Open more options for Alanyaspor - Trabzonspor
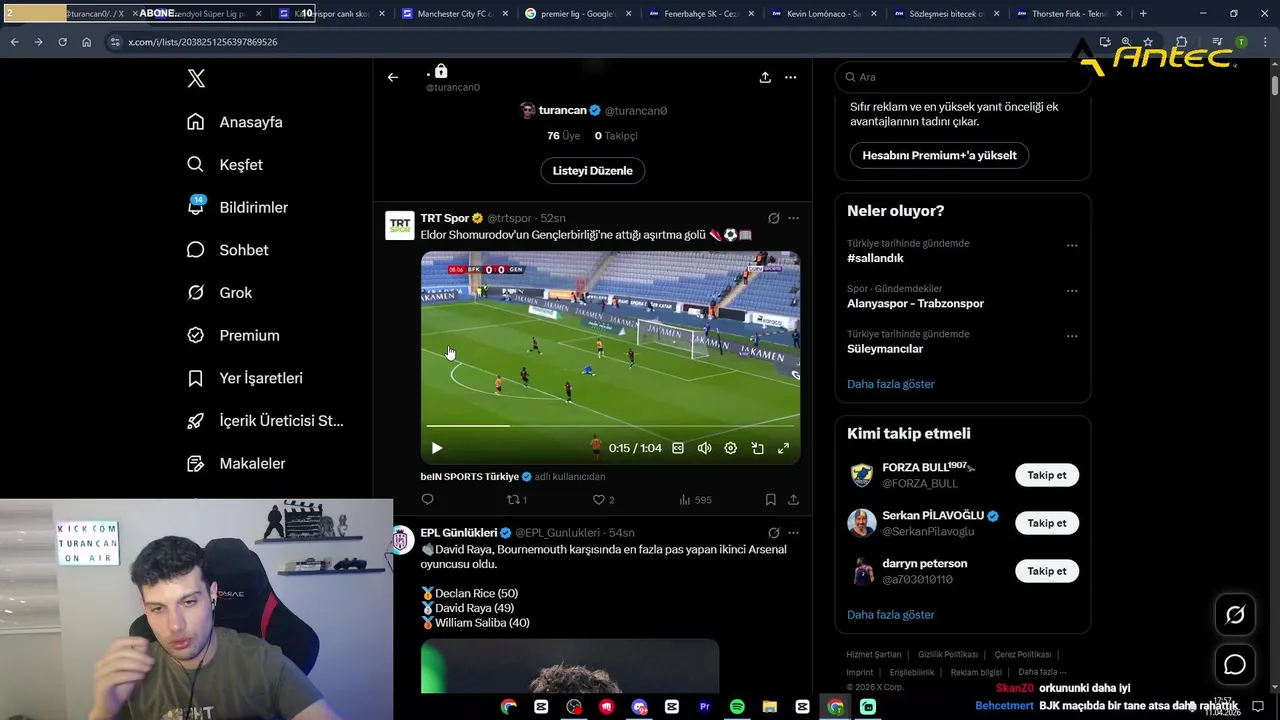The width and height of the screenshot is (1280, 720). pos(1072,291)
